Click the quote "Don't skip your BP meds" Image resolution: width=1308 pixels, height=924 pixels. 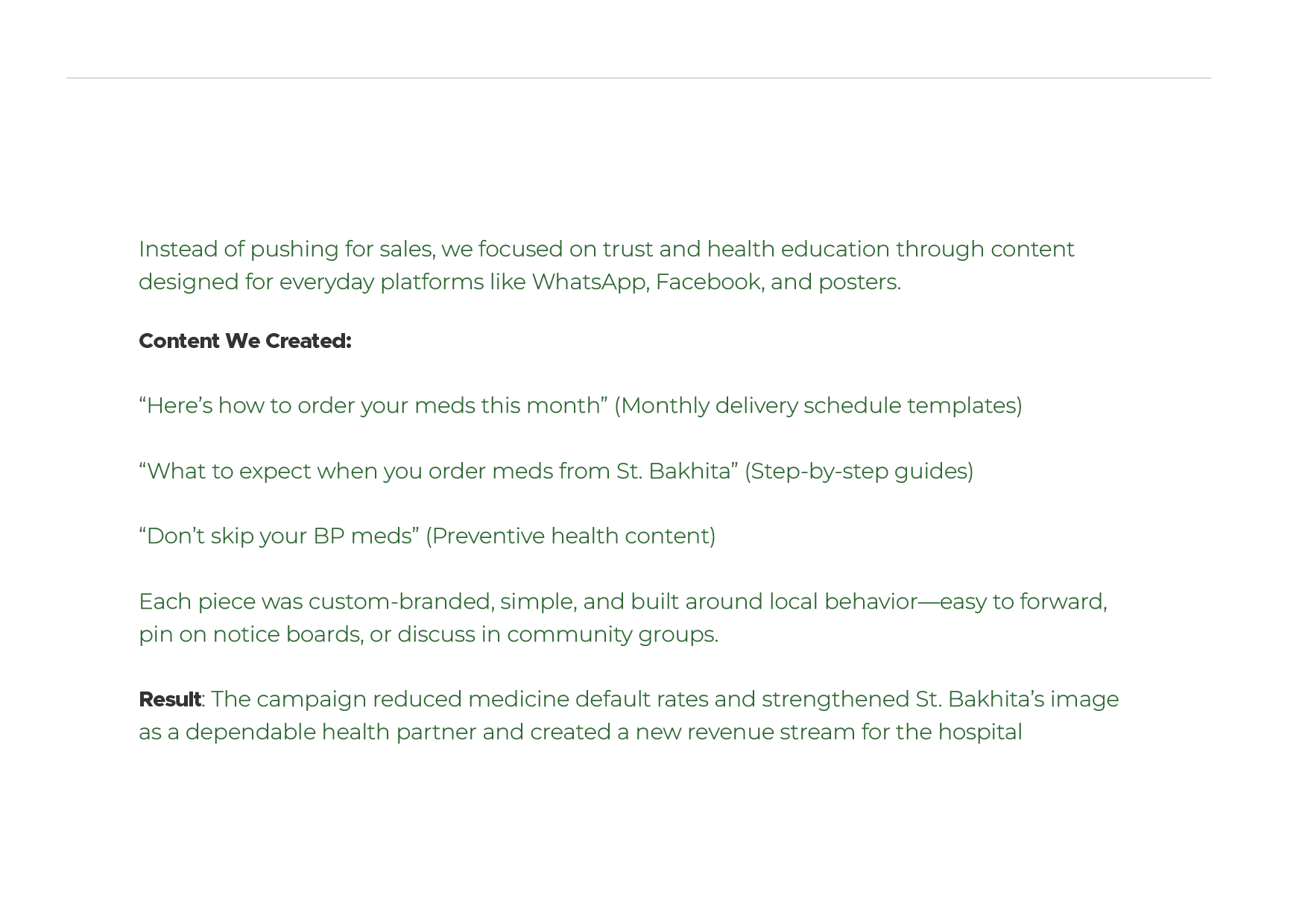[x=279, y=537]
